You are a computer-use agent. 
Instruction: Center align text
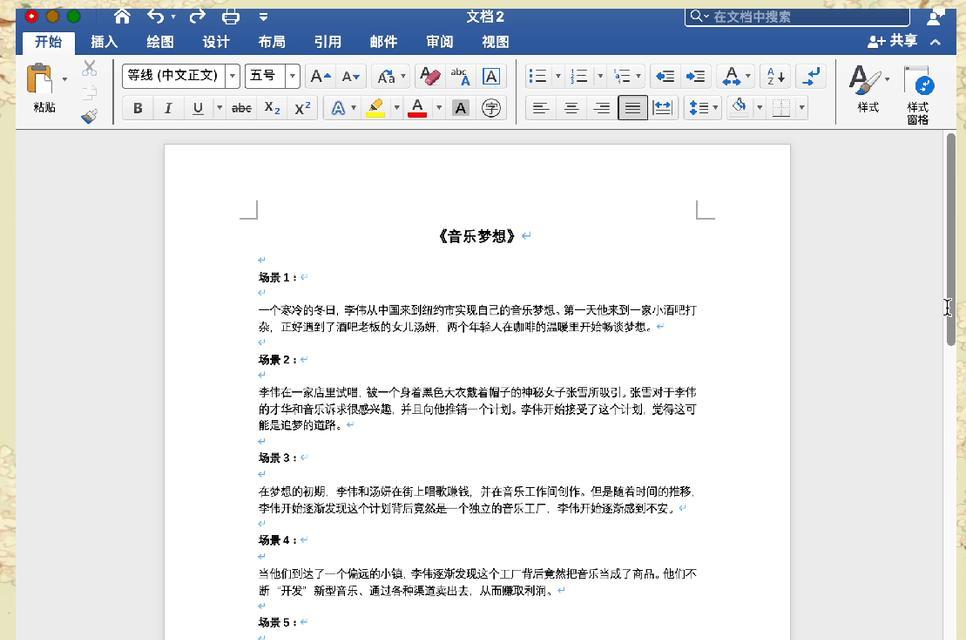click(571, 108)
